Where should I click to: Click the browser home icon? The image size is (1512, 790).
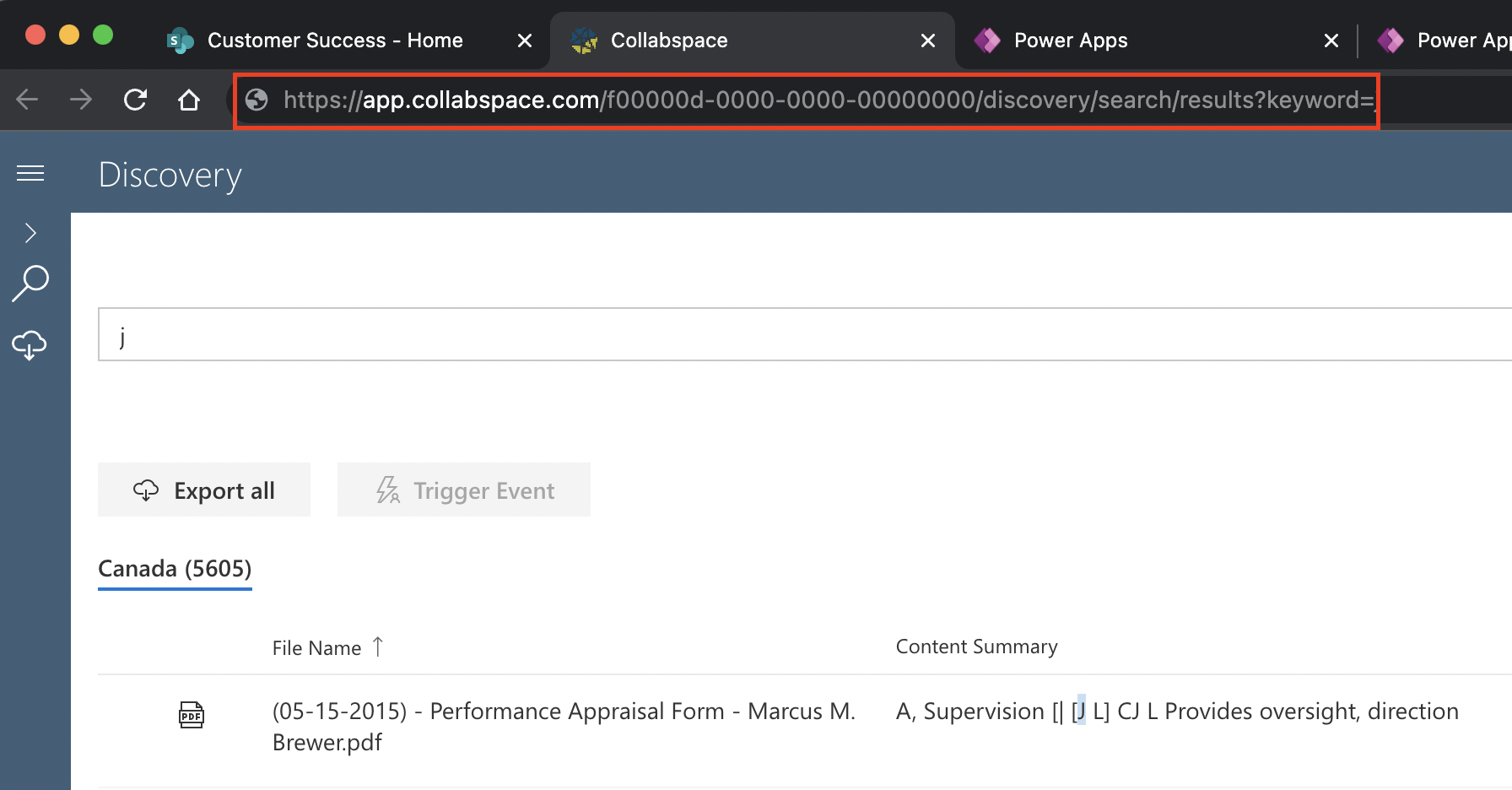pyautogui.click(x=189, y=100)
